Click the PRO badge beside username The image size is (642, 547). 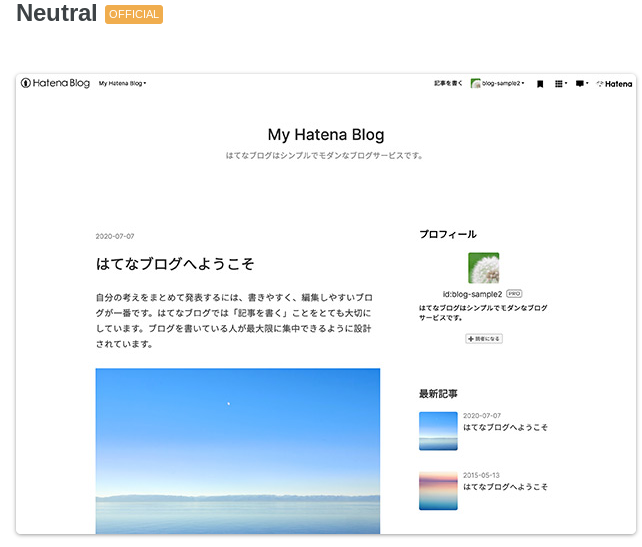514,294
